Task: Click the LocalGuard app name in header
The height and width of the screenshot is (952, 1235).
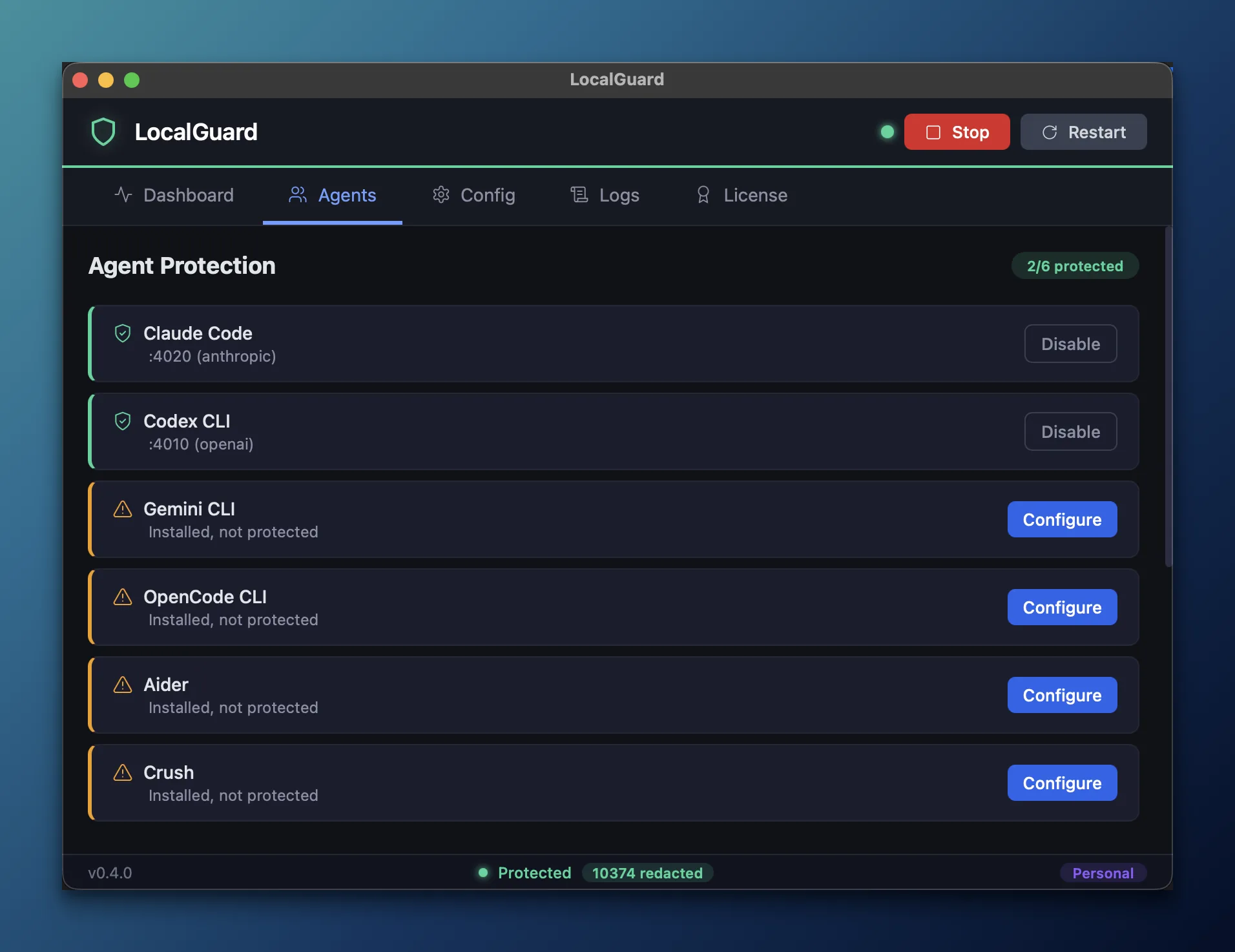Action: tap(196, 132)
